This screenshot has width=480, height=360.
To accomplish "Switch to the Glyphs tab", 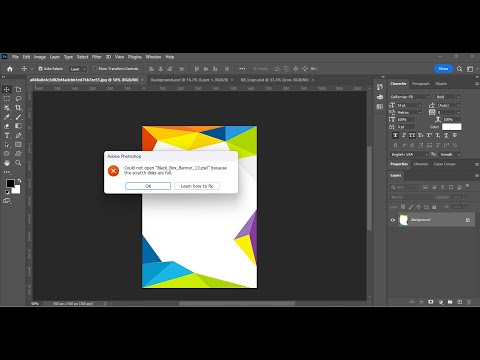I will [441, 84].
